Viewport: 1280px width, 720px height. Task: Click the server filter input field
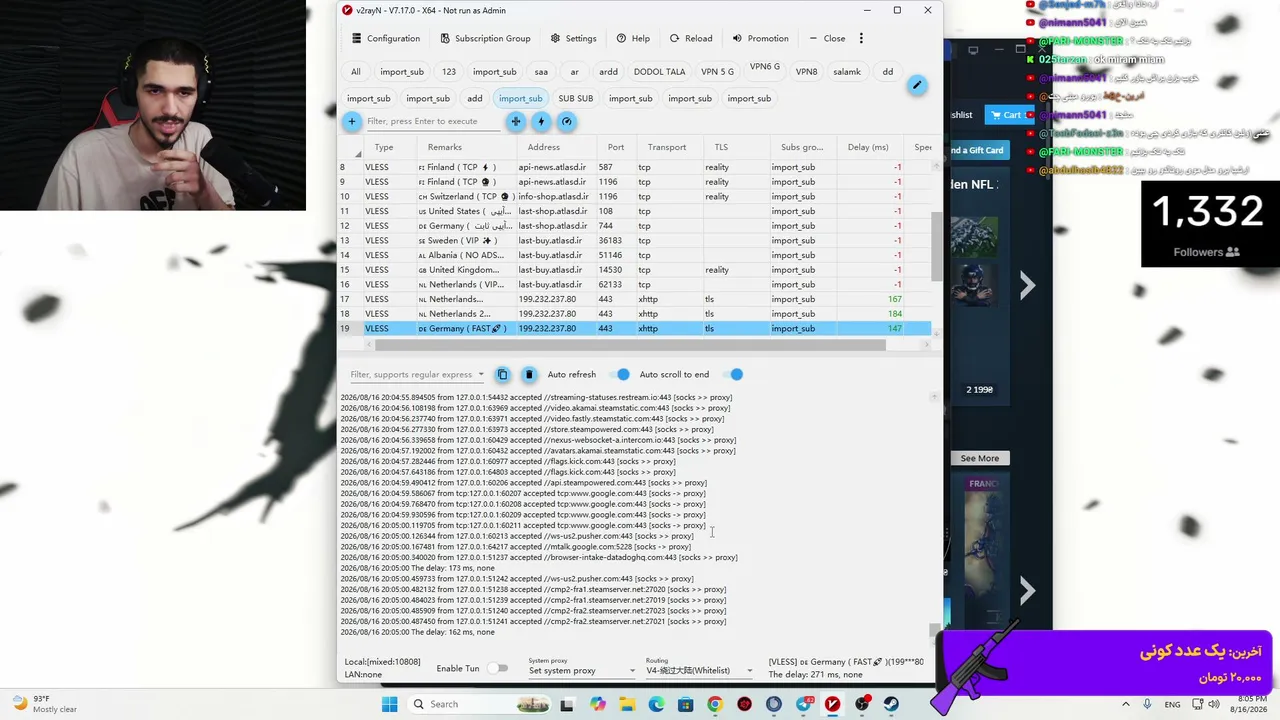[433, 121]
